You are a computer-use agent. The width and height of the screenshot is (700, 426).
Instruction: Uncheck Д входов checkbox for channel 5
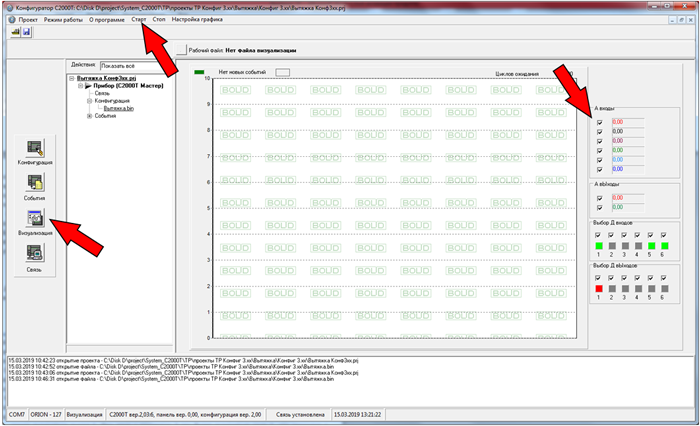pos(650,234)
